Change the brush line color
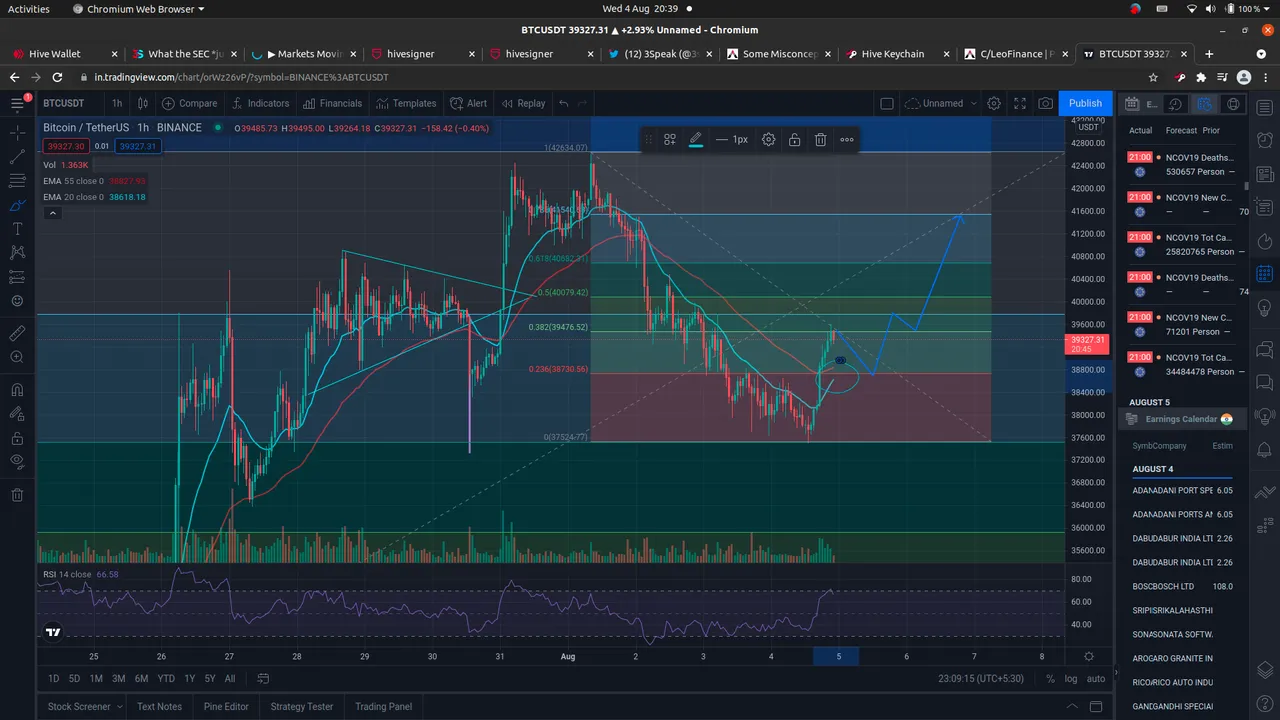The image size is (1280, 720). [x=696, y=140]
